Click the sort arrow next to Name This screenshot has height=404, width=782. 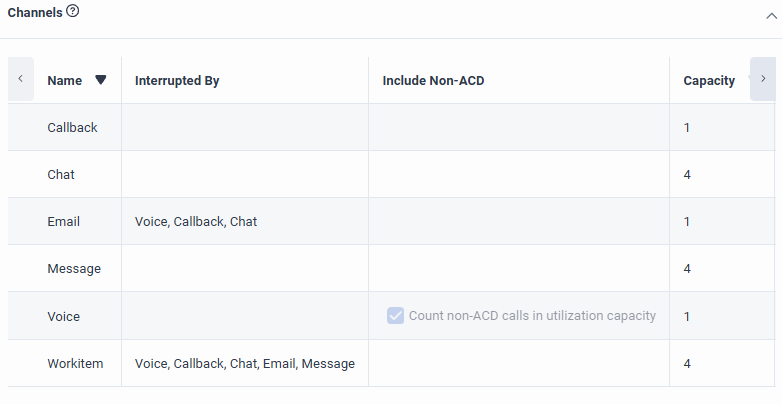(x=100, y=81)
